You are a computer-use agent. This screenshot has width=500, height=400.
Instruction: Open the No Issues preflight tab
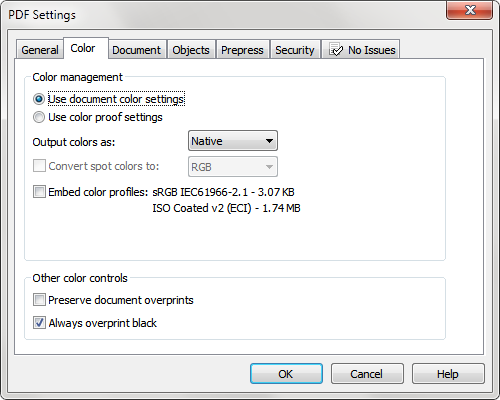(x=361, y=49)
